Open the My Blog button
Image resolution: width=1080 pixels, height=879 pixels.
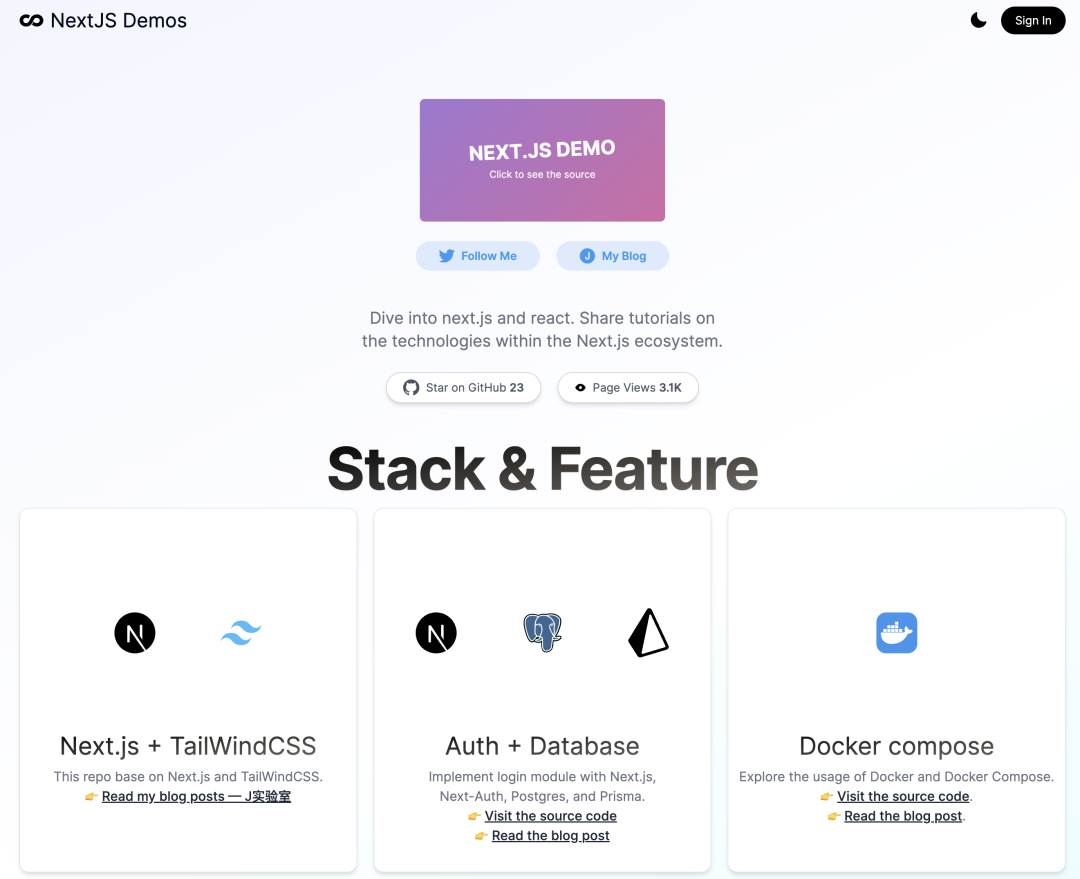tap(612, 256)
